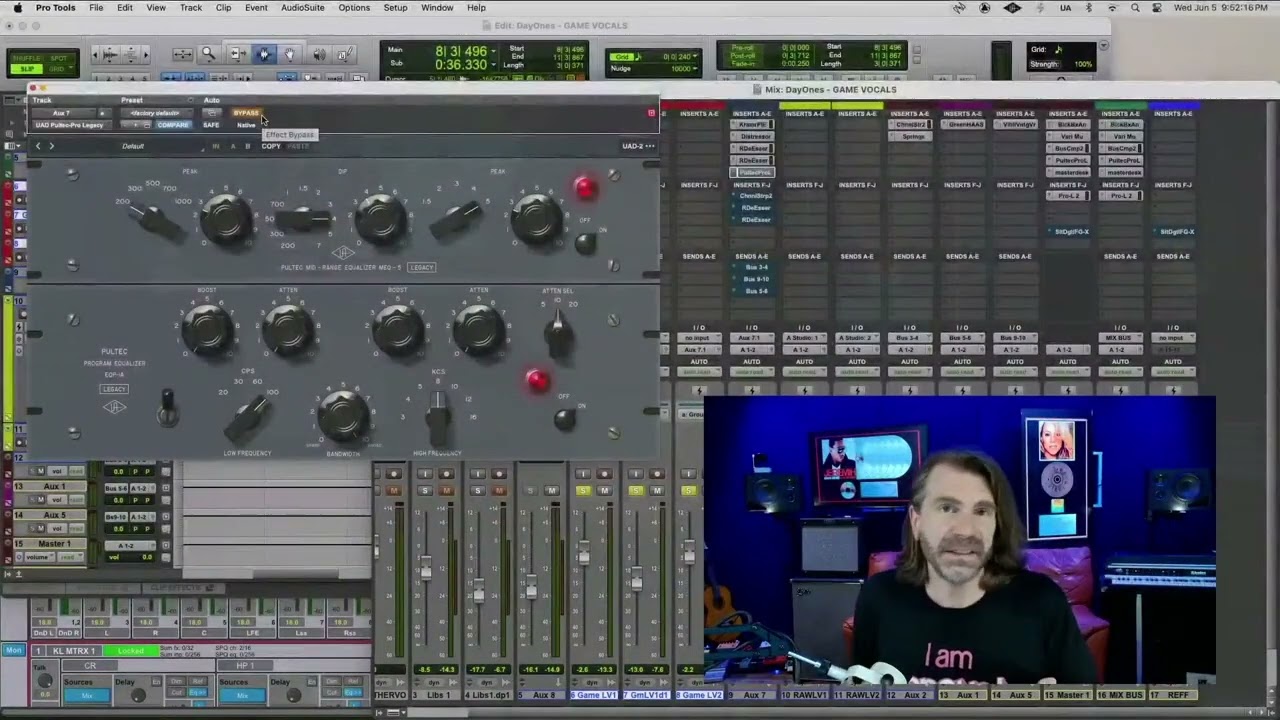Image resolution: width=1280 pixels, height=720 pixels.
Task: Click the COMPARE button
Action: click(x=172, y=125)
